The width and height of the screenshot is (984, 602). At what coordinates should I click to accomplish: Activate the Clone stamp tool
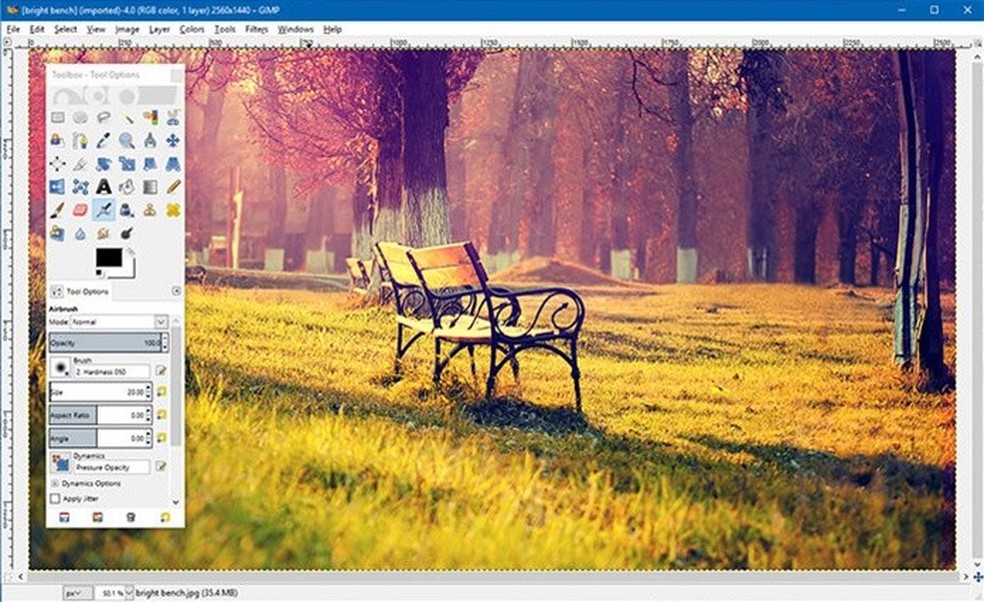tap(151, 209)
